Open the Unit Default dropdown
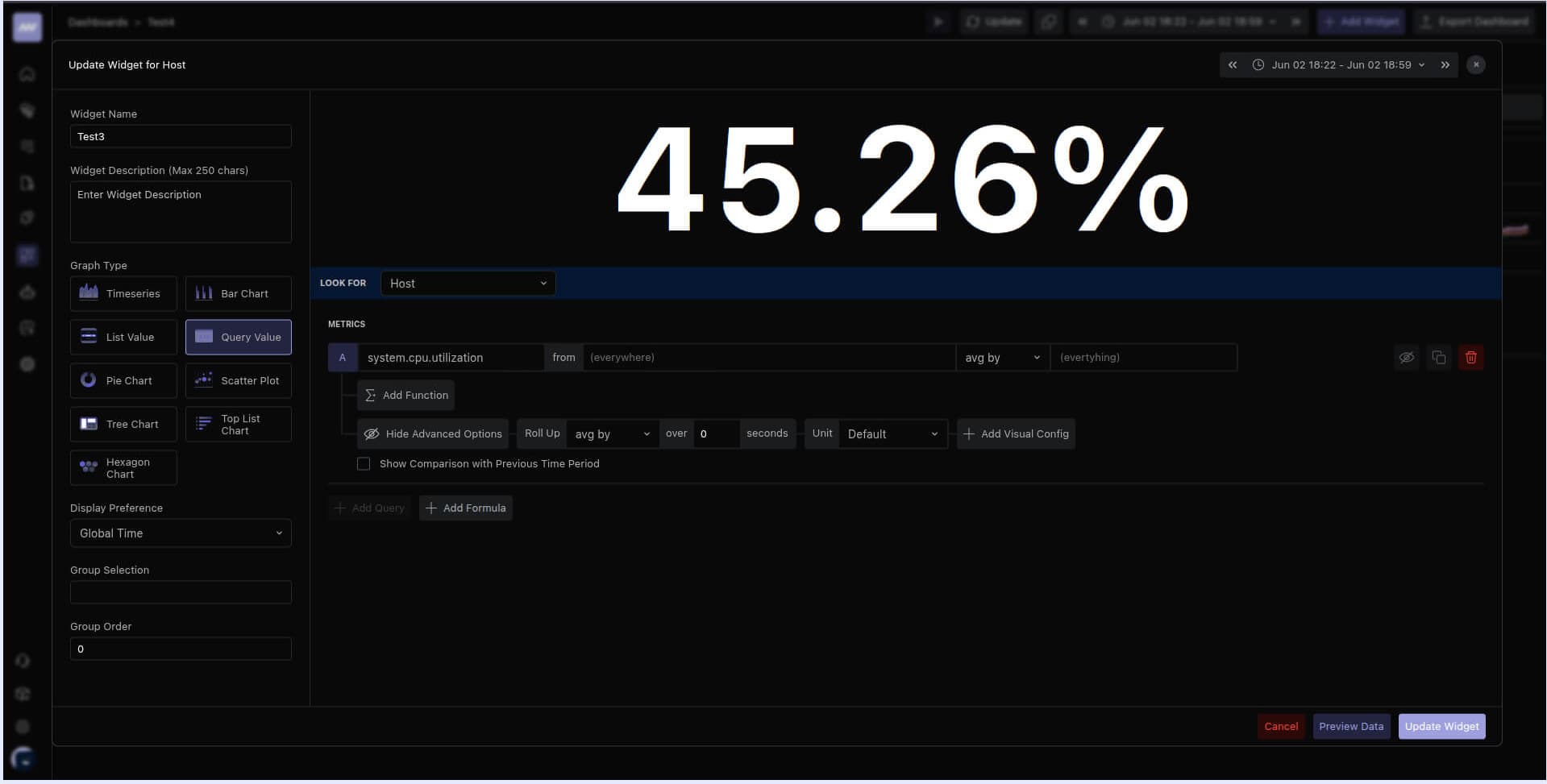This screenshot has height=784, width=1547. click(x=892, y=433)
